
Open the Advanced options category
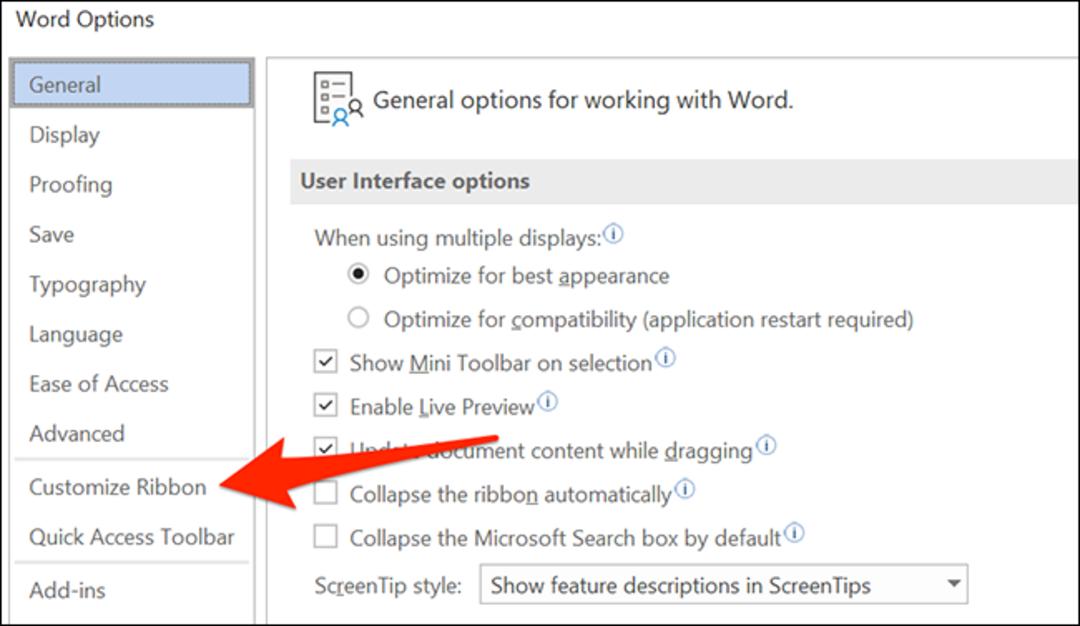[76, 433]
